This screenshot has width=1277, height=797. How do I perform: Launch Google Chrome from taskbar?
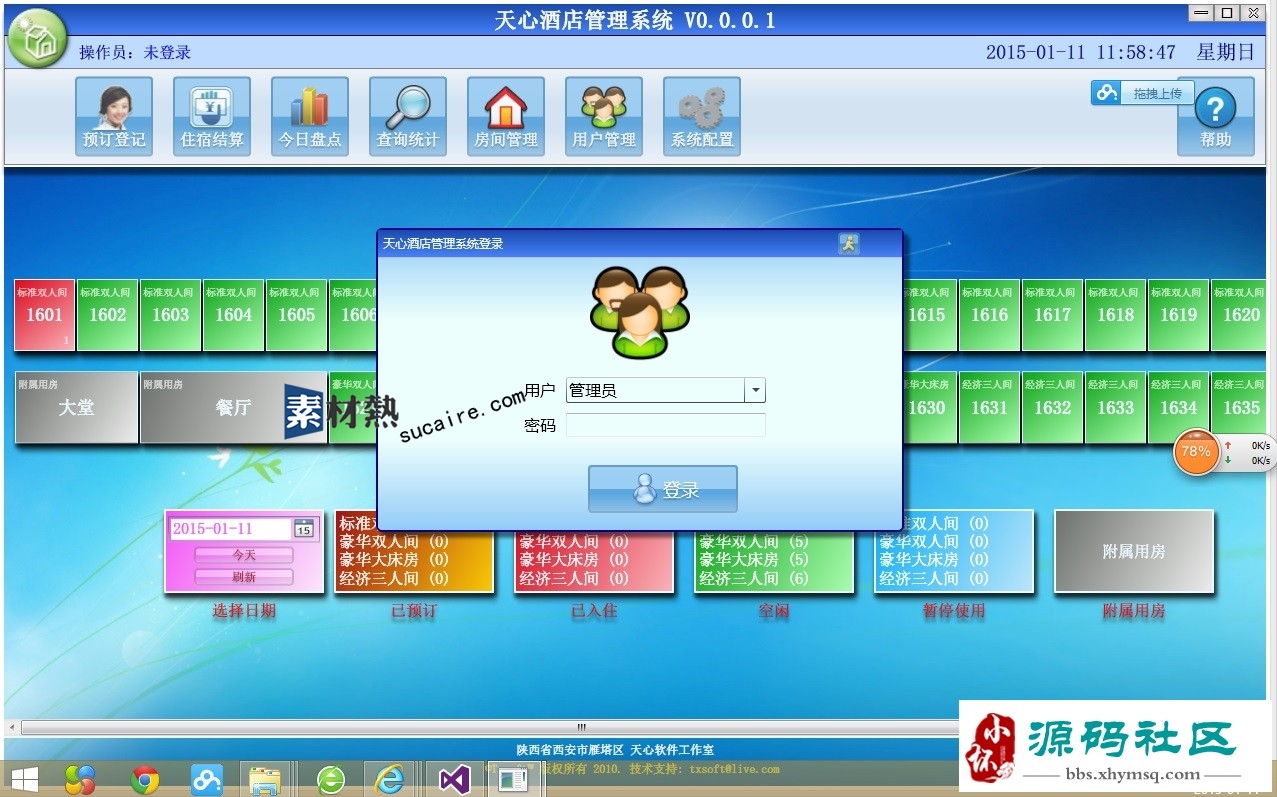(146, 779)
